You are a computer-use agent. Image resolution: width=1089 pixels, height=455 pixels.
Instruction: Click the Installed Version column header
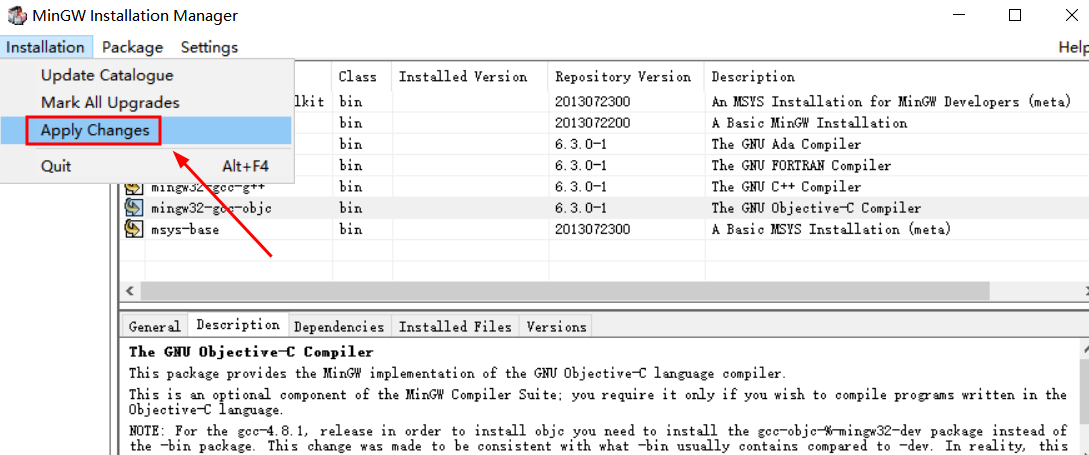(470, 76)
